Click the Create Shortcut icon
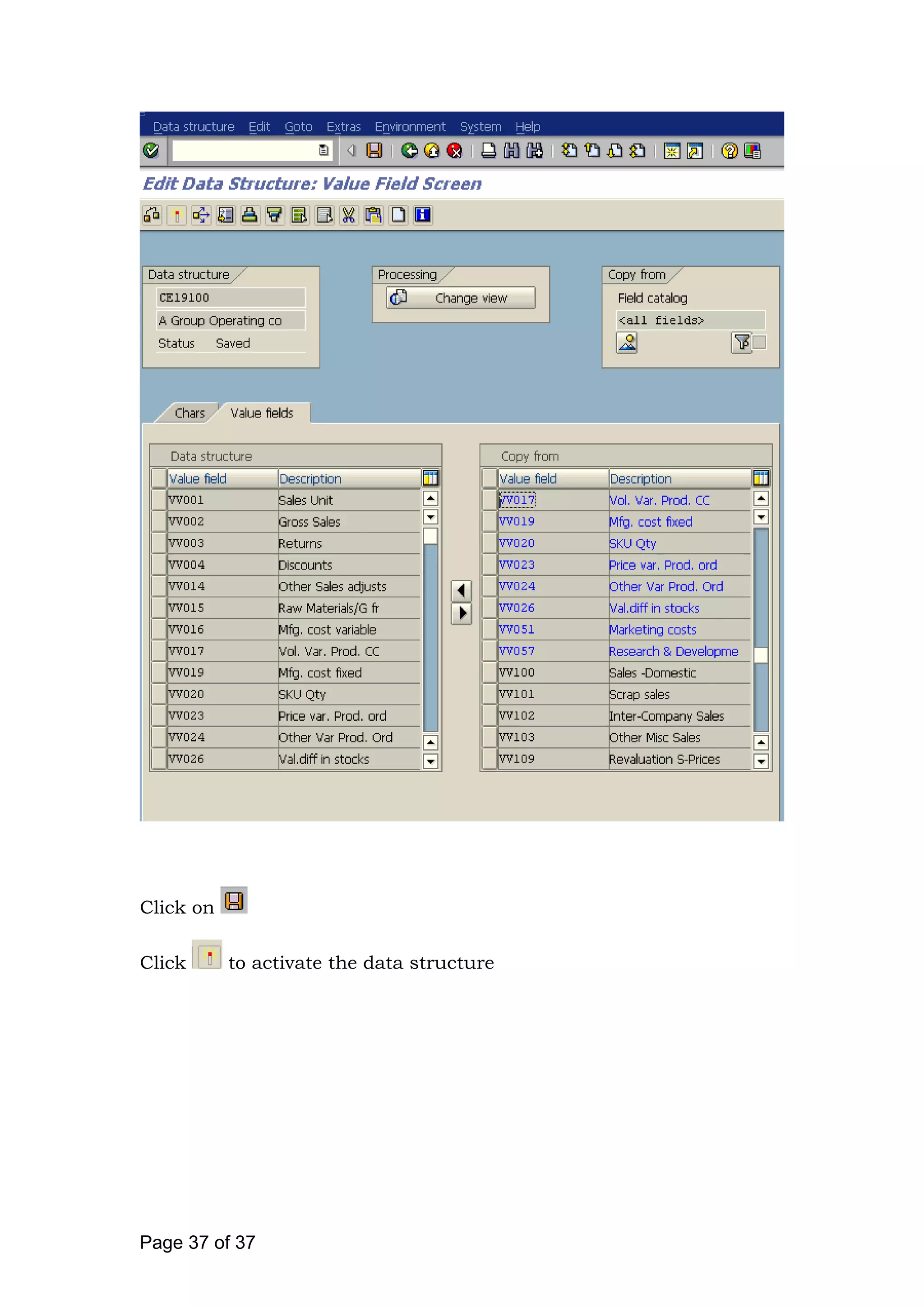The width and height of the screenshot is (924, 1308). point(694,151)
